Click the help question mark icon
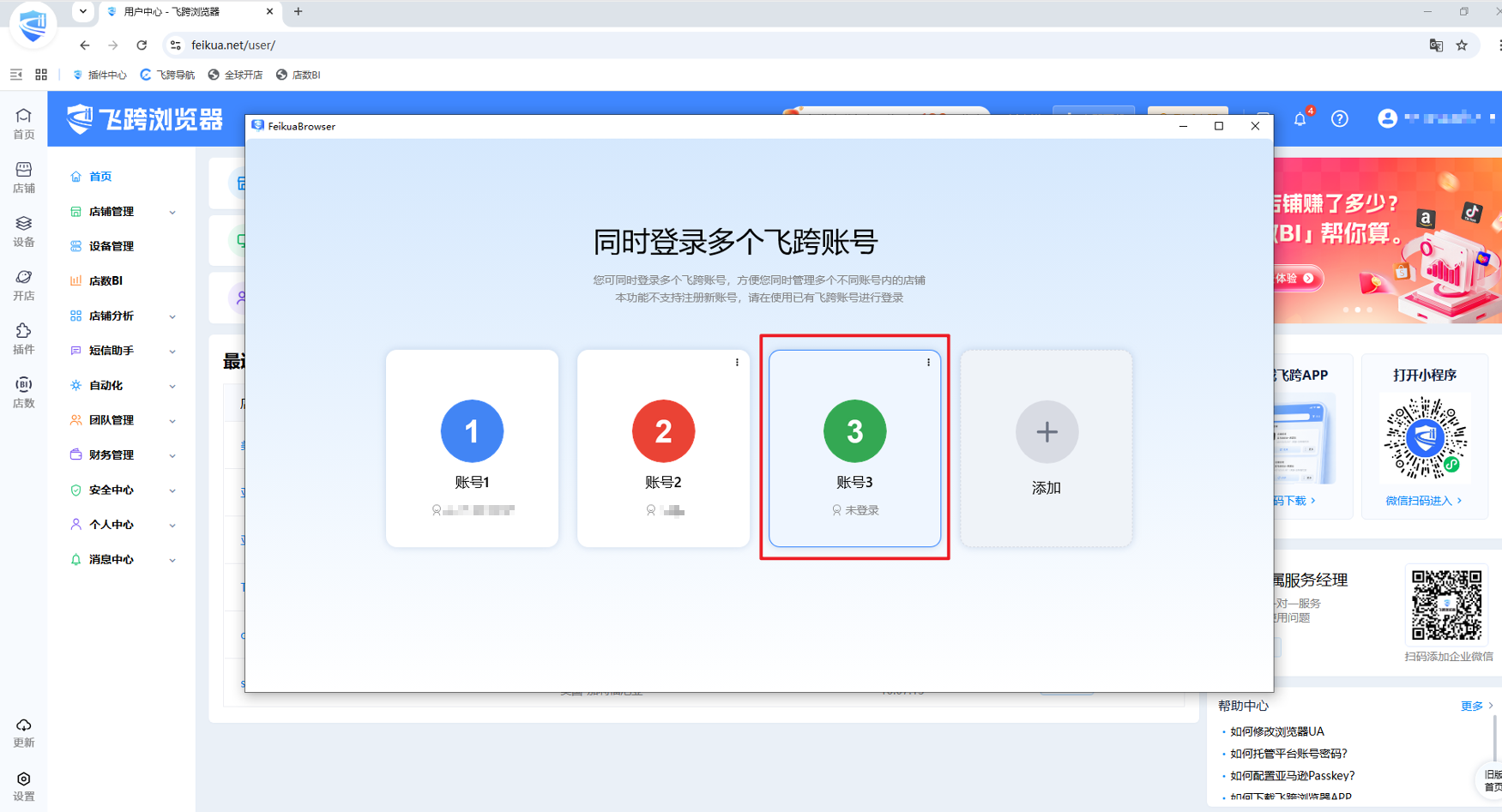1502x812 pixels. point(1340,118)
